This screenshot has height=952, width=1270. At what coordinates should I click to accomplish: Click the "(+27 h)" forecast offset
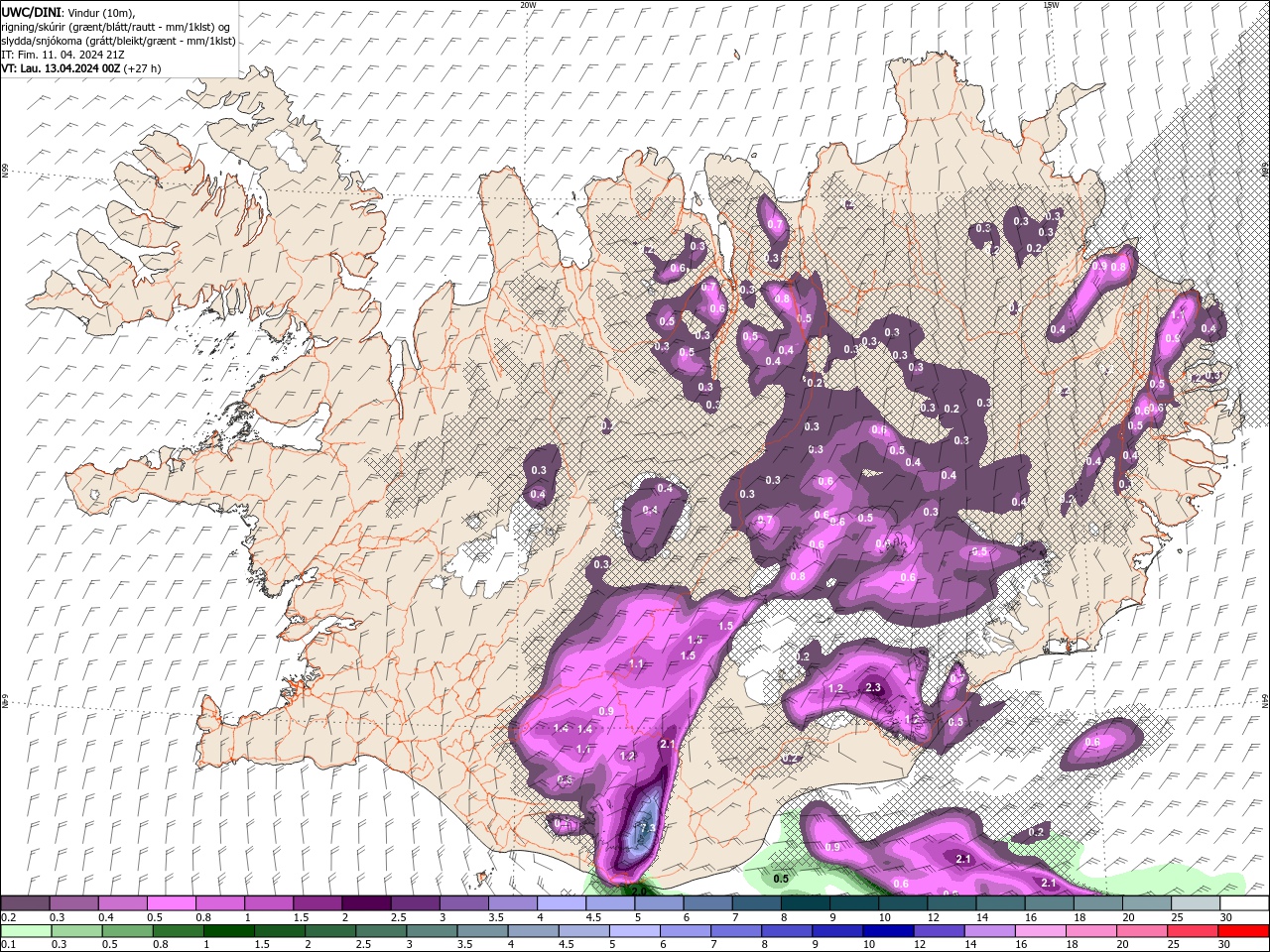point(143,68)
